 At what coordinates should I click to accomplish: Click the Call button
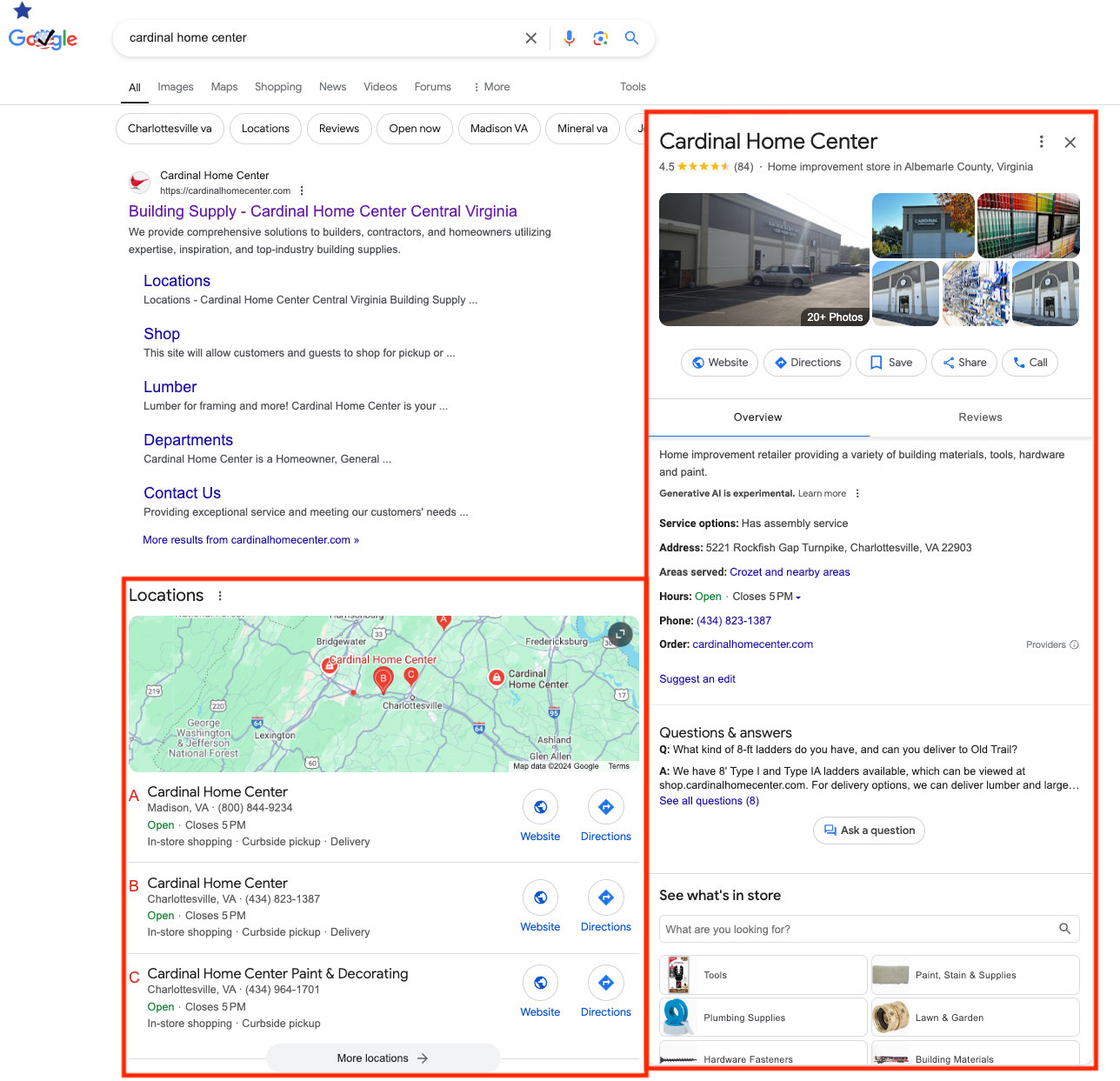1030,363
